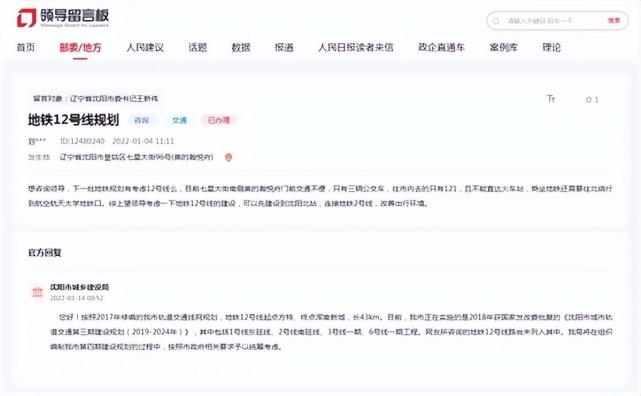Click the font size Tt icon
The height and width of the screenshot is (396, 641).
[x=551, y=98]
